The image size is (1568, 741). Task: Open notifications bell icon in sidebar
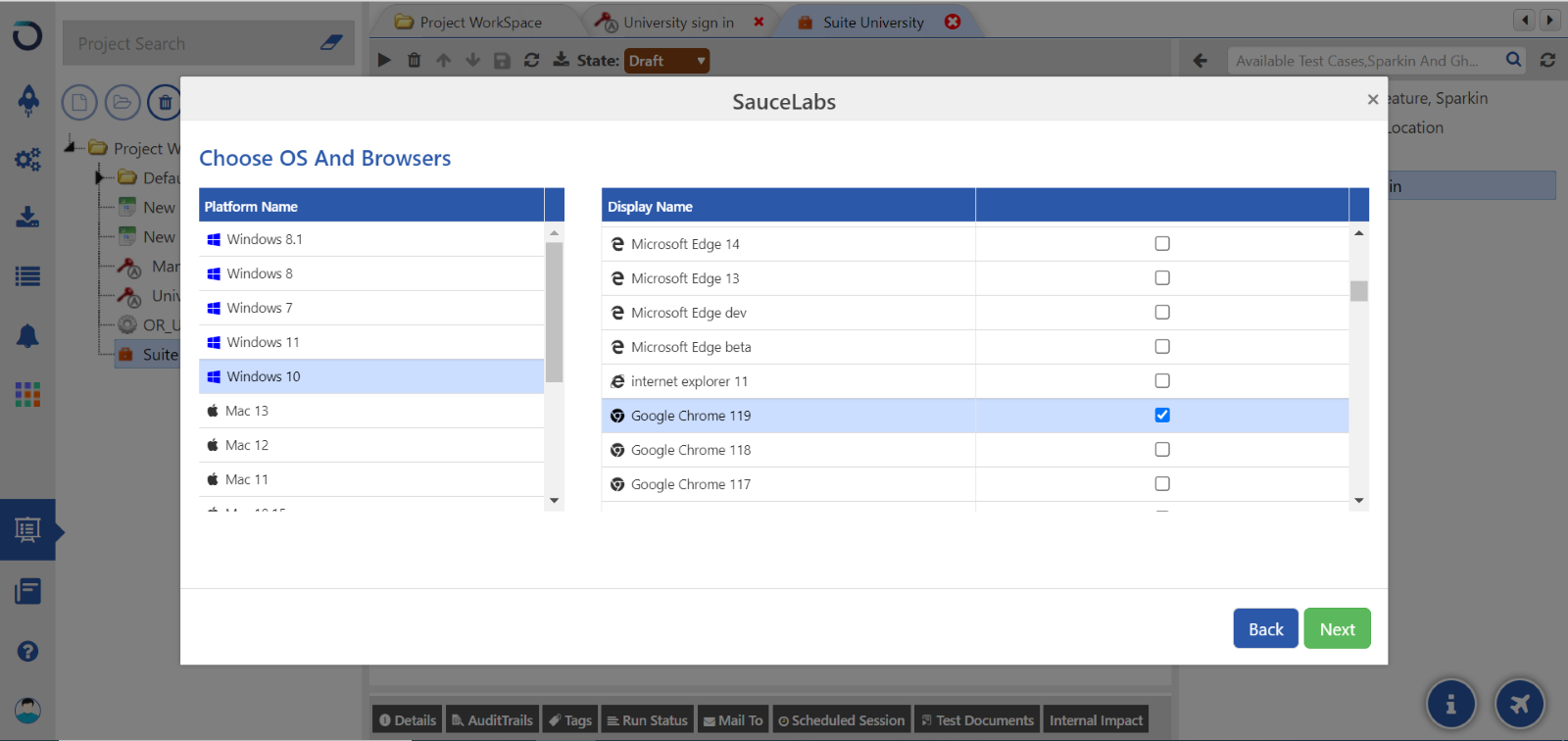pyautogui.click(x=28, y=336)
